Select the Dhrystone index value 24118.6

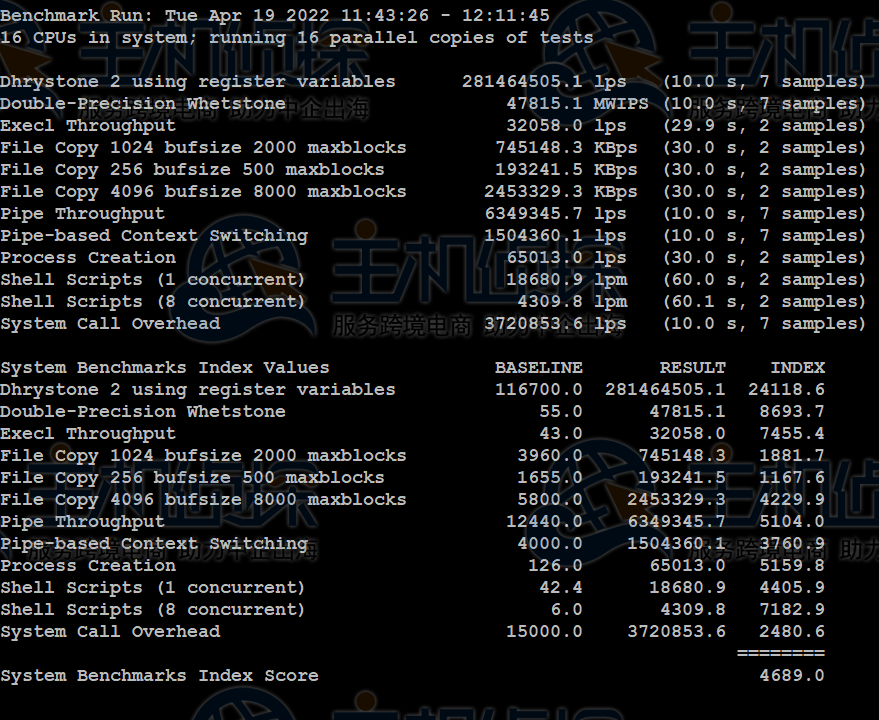point(786,390)
